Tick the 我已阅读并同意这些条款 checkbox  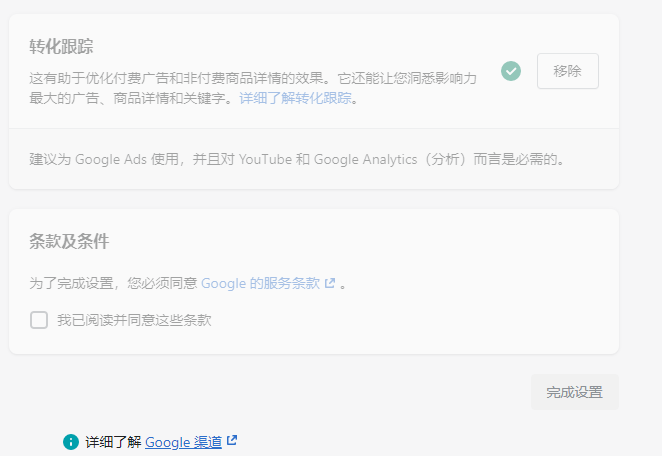coord(39,320)
